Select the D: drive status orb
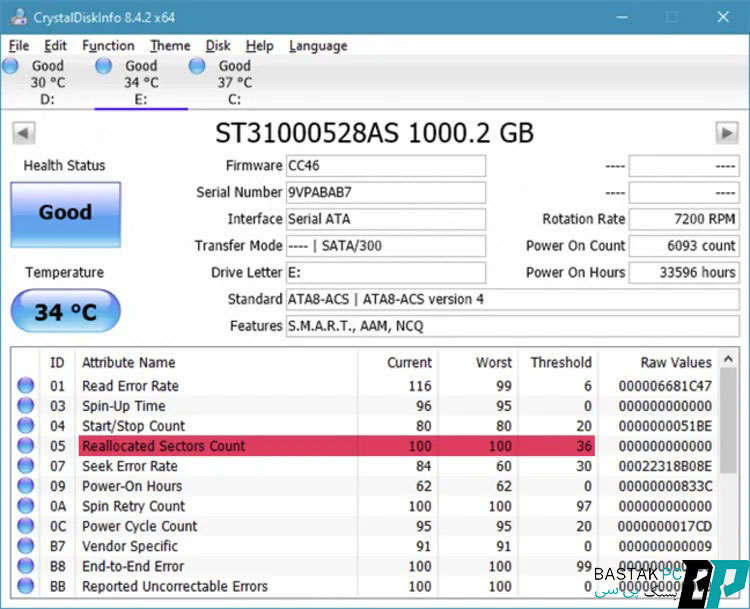Viewport: 750px width, 609px height. pos(11,66)
